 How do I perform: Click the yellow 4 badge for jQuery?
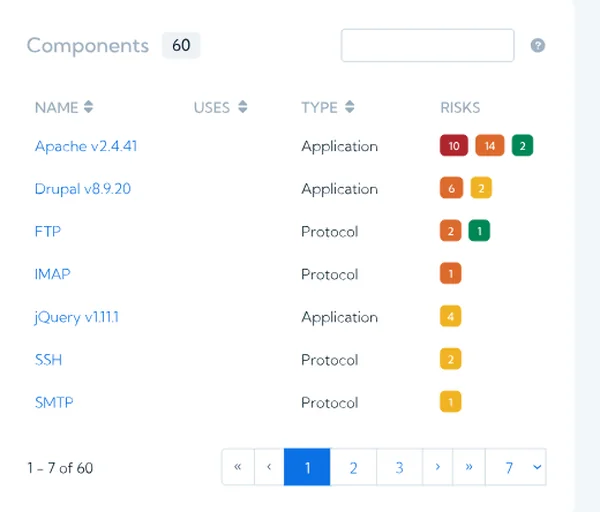[450, 316]
